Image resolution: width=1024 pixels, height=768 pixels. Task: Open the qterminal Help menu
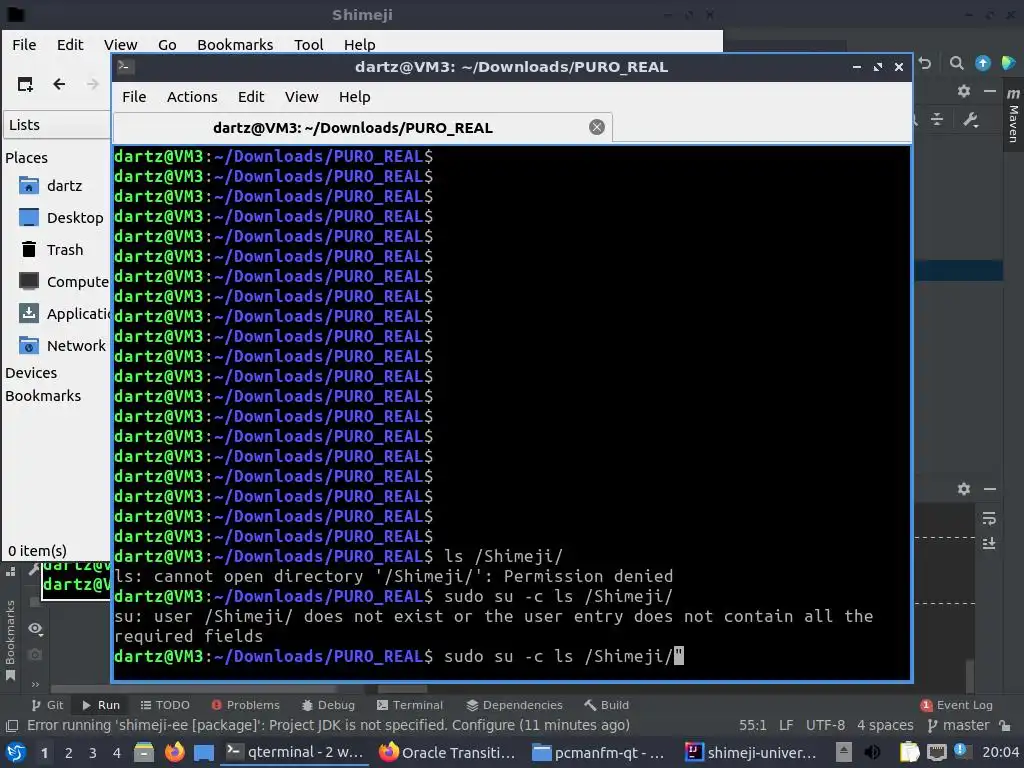pyautogui.click(x=355, y=97)
